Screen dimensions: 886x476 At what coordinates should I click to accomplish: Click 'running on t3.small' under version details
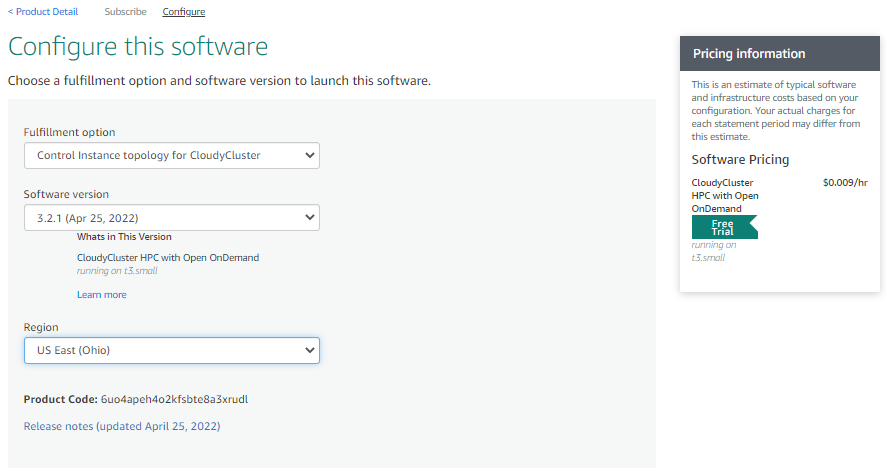[x=117, y=271]
